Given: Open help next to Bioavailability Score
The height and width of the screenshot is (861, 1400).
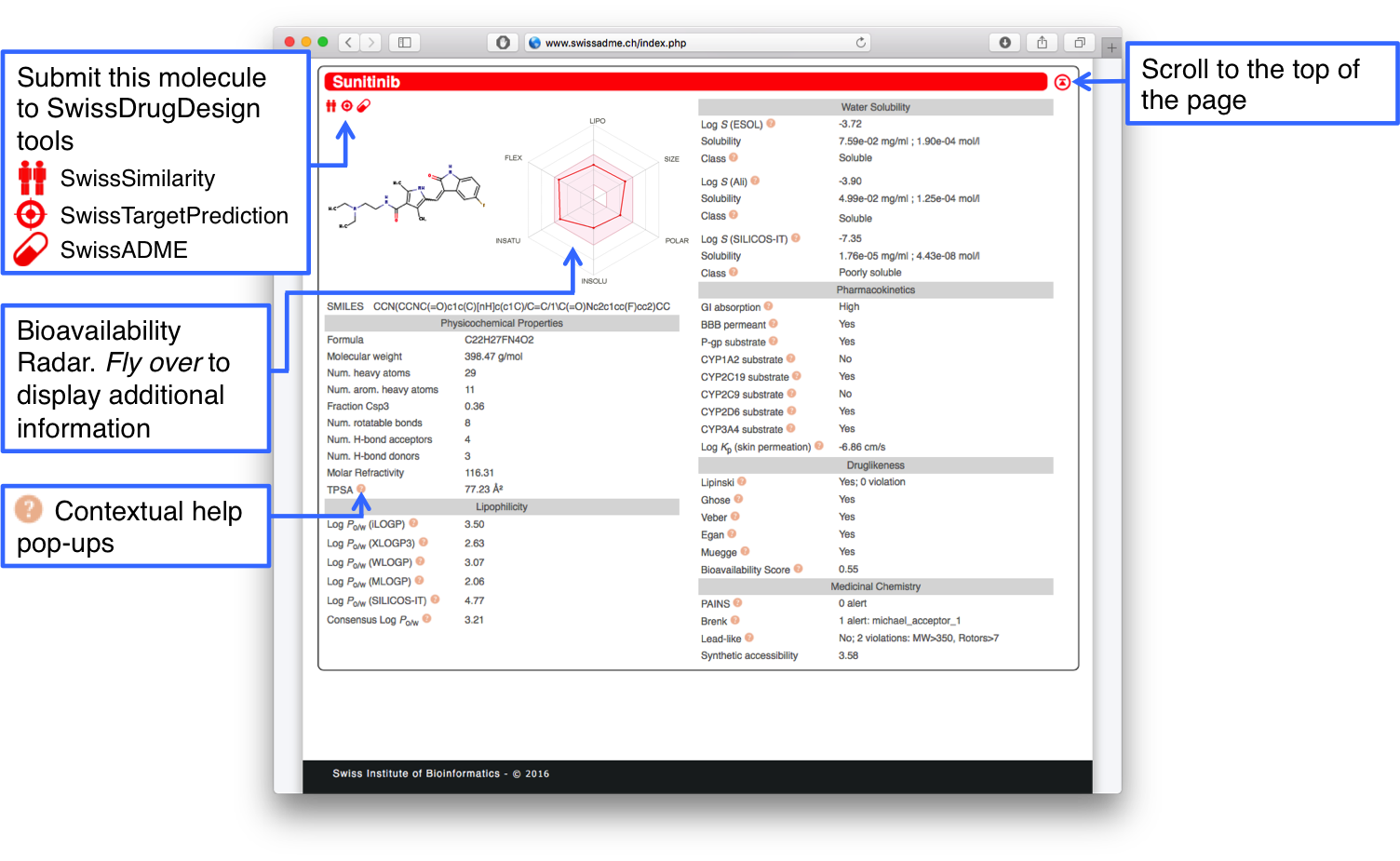Looking at the screenshot, I should [x=798, y=569].
